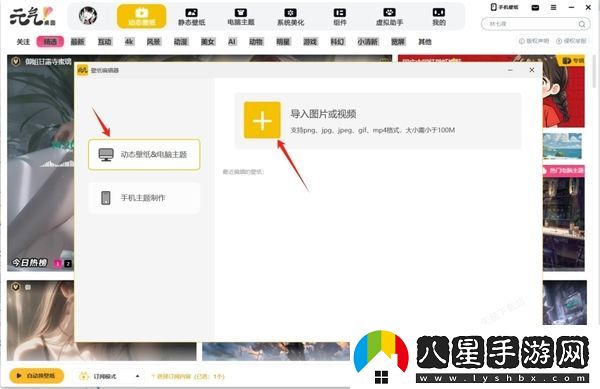Click the yellow plus import button
Image resolution: width=600 pixels, height=389 pixels.
262,120
